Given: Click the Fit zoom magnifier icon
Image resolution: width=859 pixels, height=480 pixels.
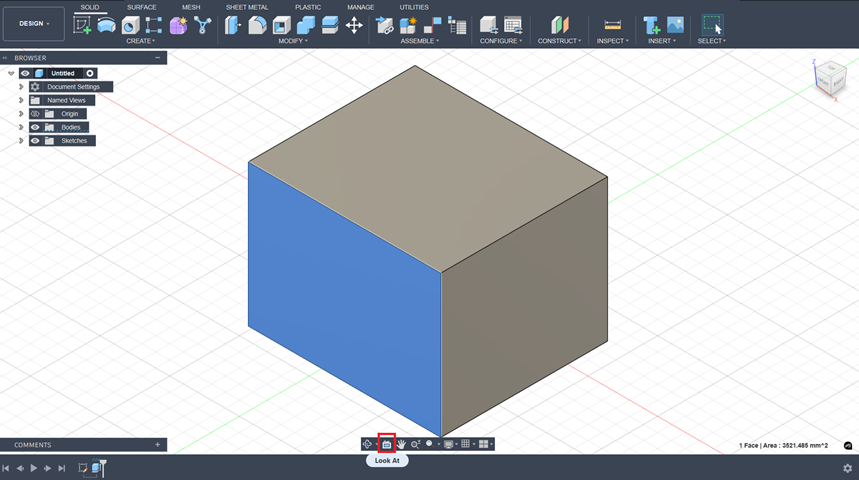Looking at the screenshot, I should point(430,444).
